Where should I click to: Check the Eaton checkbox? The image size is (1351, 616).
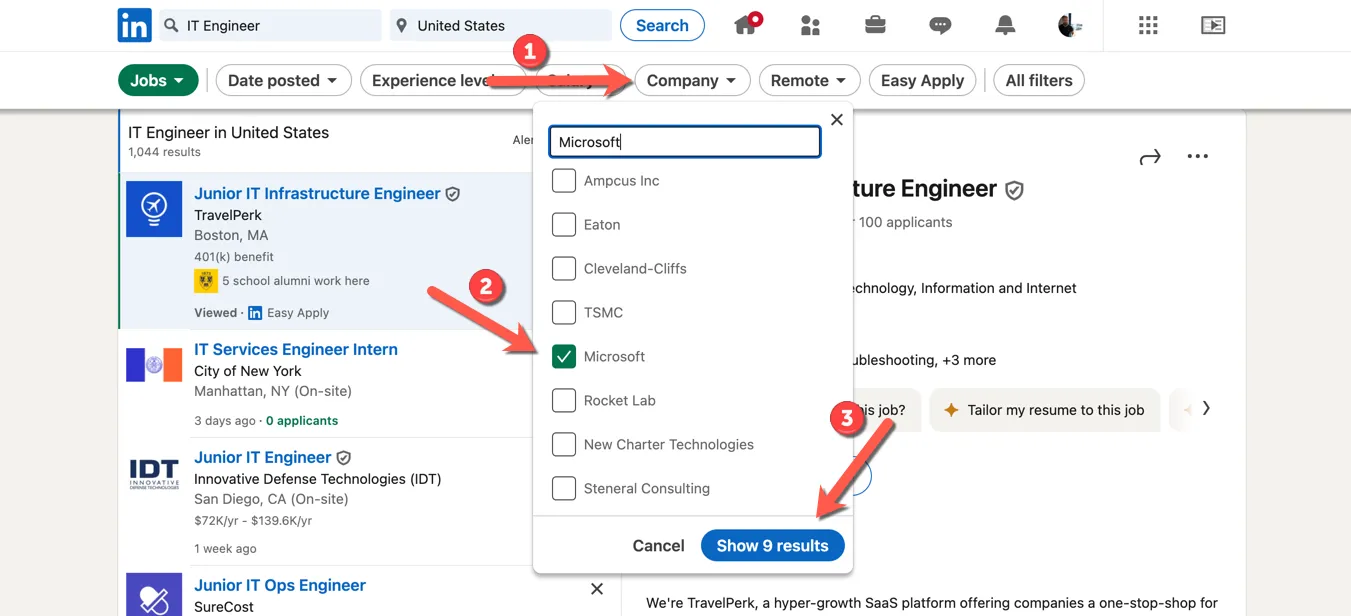[x=564, y=224]
